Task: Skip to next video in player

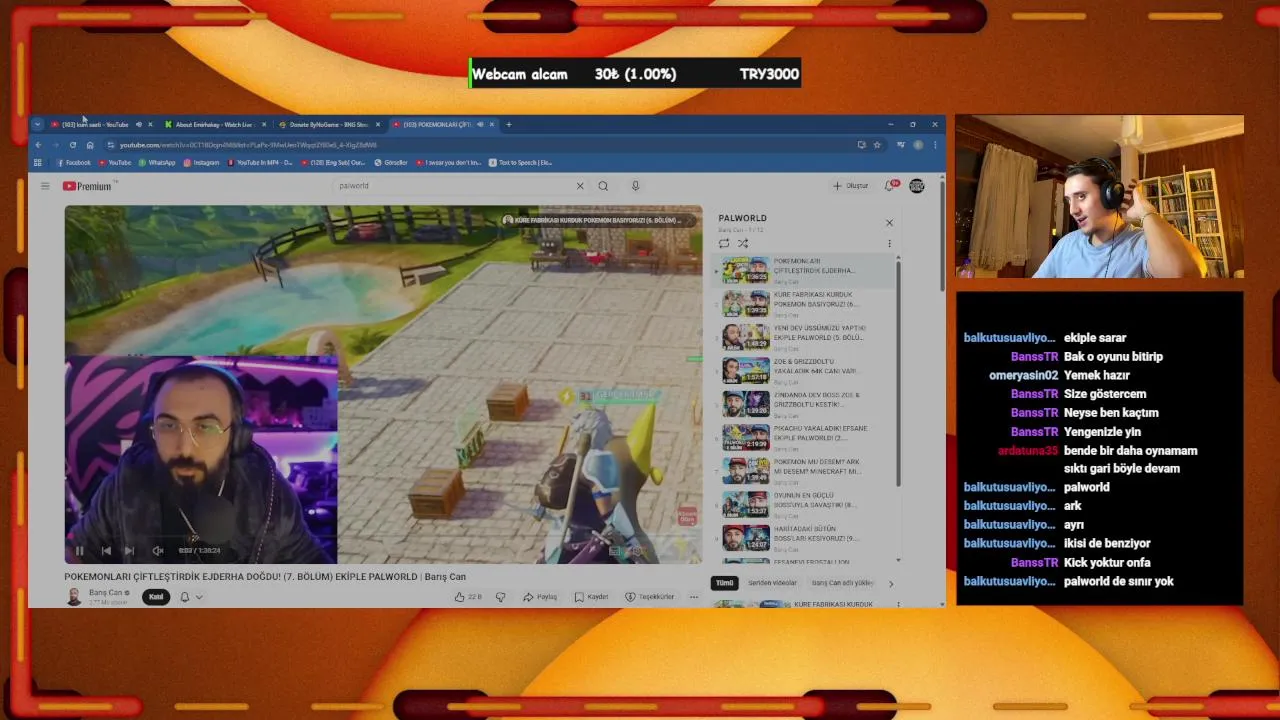Action: click(x=129, y=550)
